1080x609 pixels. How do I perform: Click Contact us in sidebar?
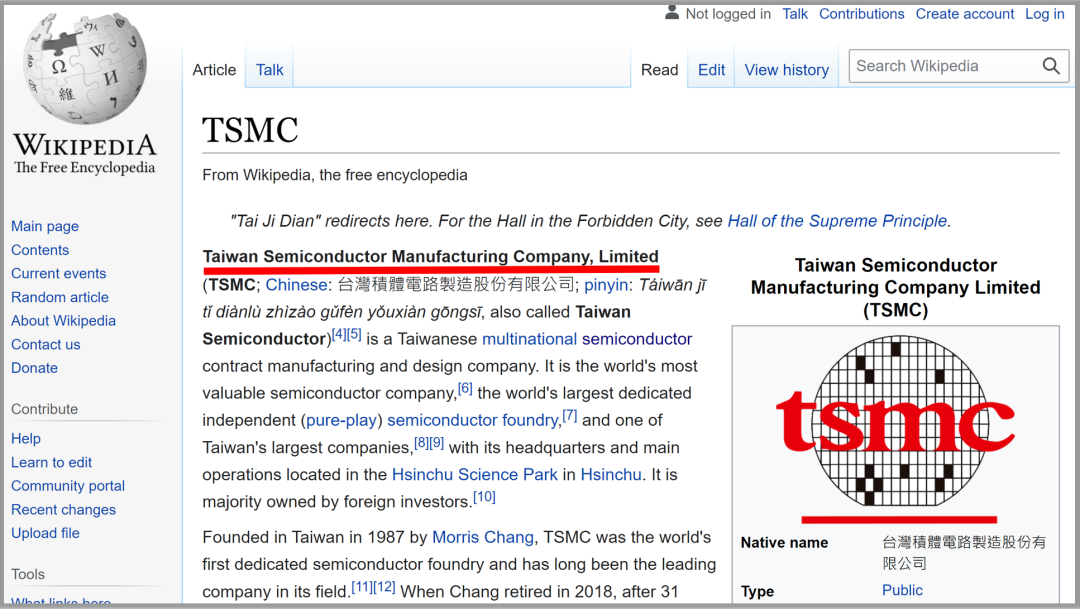click(x=45, y=344)
